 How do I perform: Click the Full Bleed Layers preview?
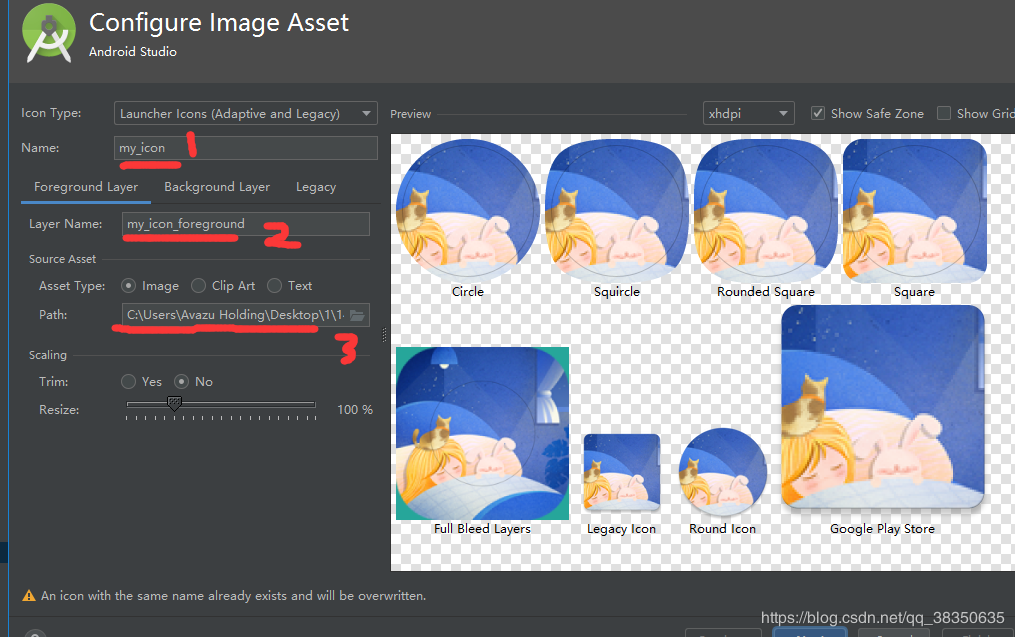(482, 433)
